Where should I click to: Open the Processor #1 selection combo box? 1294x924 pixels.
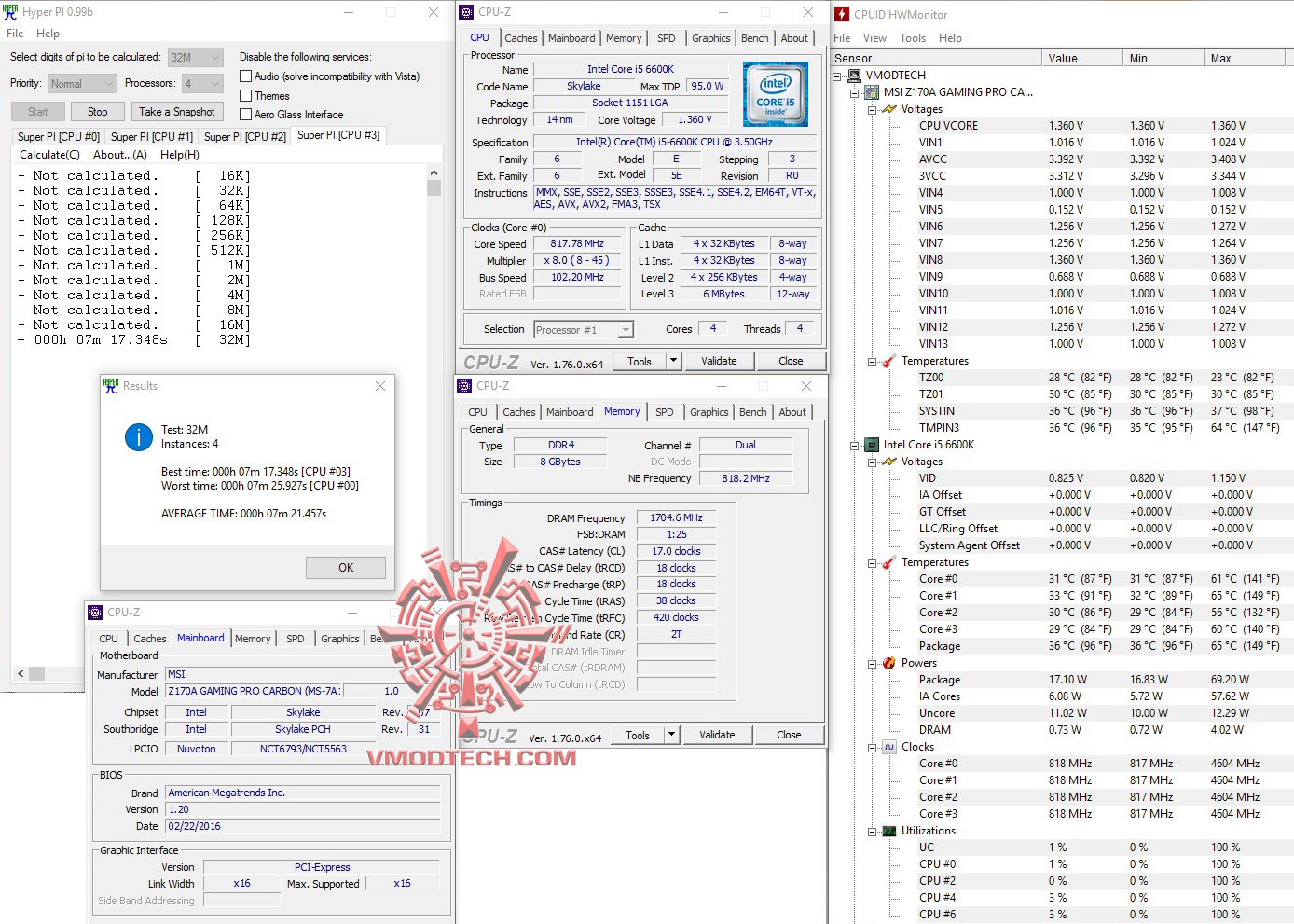click(x=584, y=329)
